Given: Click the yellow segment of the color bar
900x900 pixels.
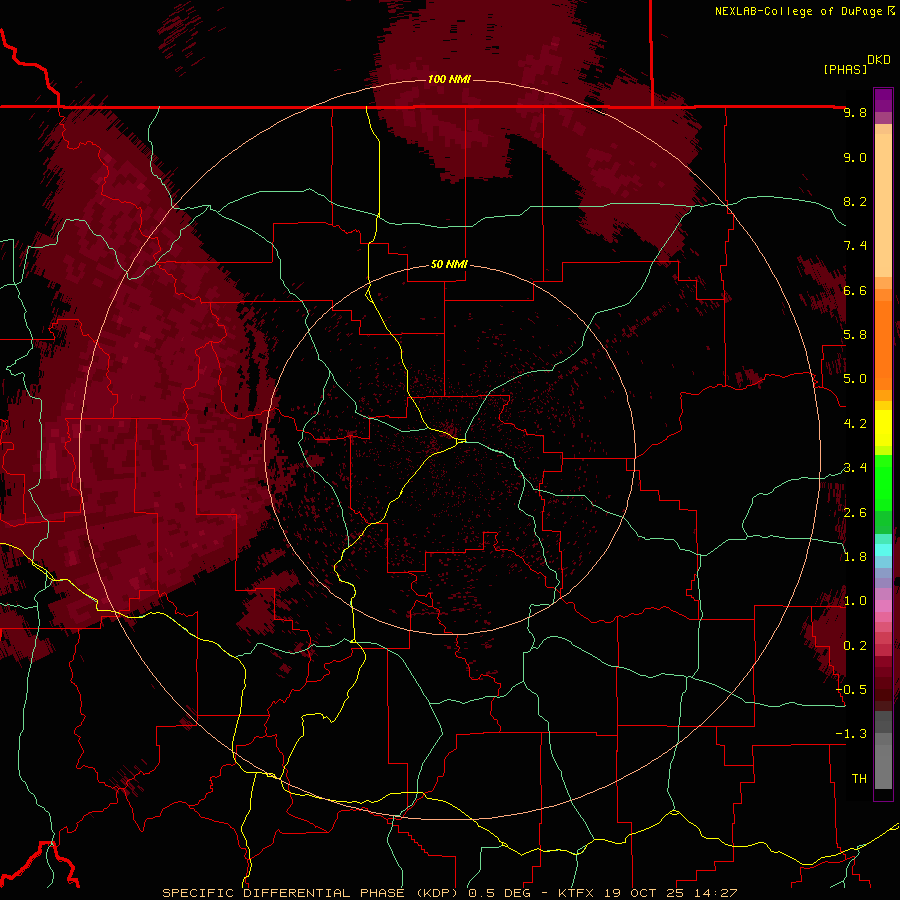Looking at the screenshot, I should 883,428.
